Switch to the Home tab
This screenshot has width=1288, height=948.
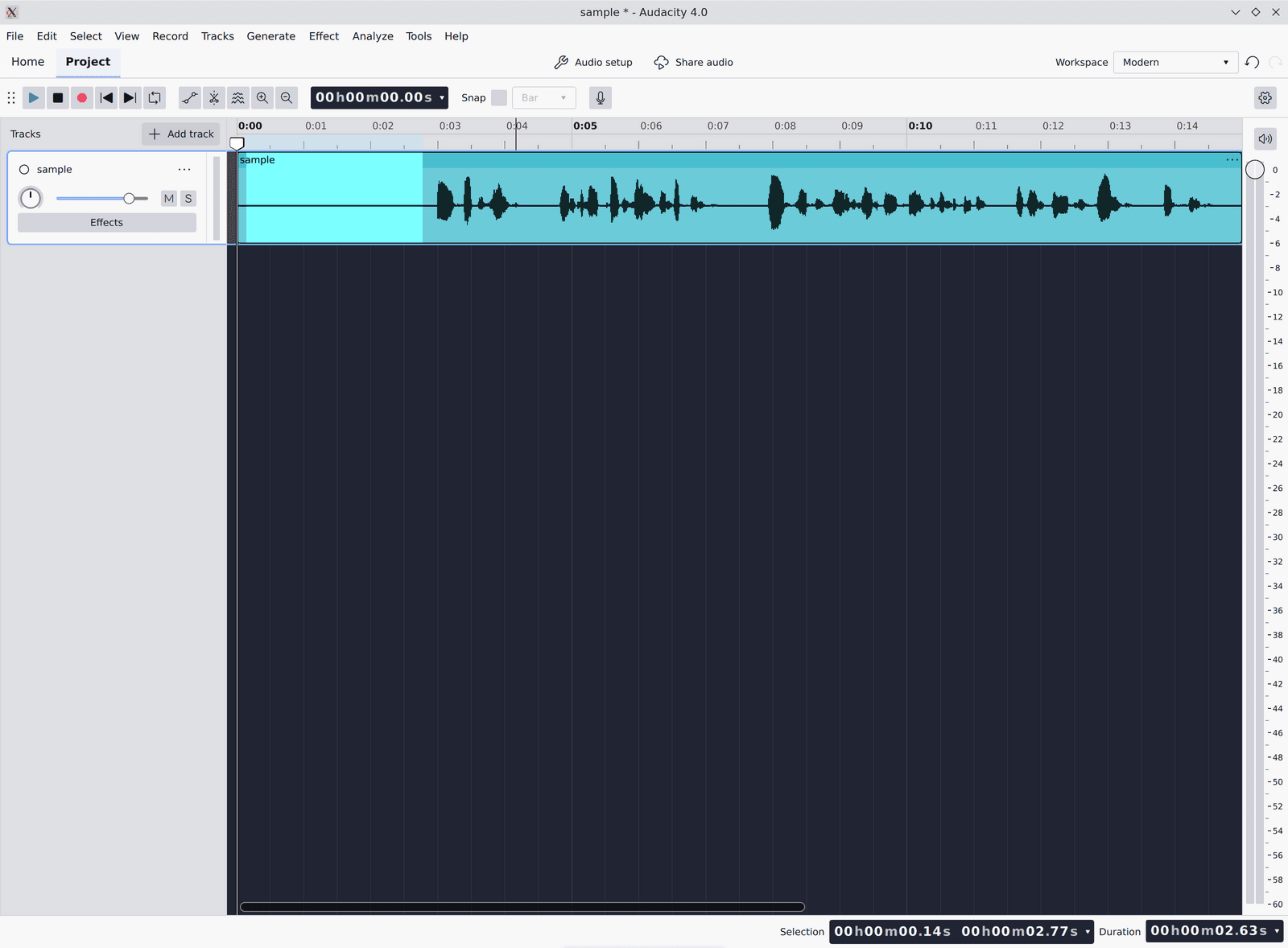click(28, 62)
